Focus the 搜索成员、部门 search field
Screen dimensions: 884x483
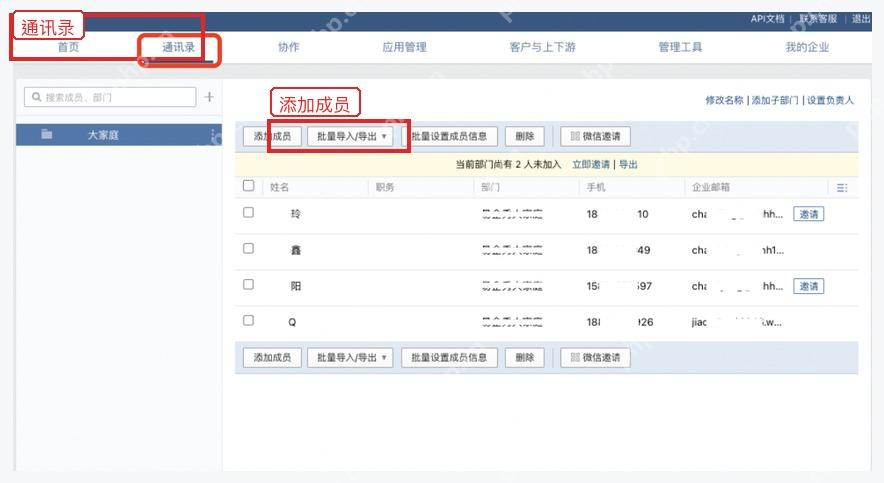pos(110,97)
